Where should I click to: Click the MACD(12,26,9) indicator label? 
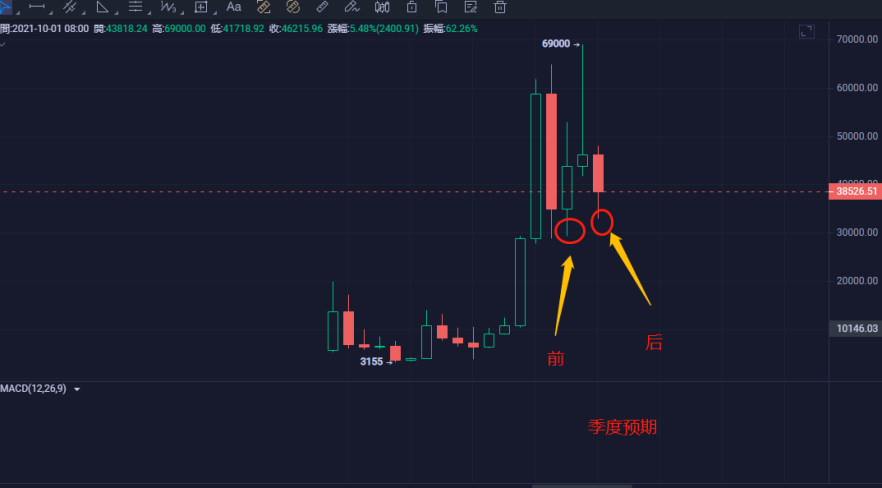[x=33, y=388]
